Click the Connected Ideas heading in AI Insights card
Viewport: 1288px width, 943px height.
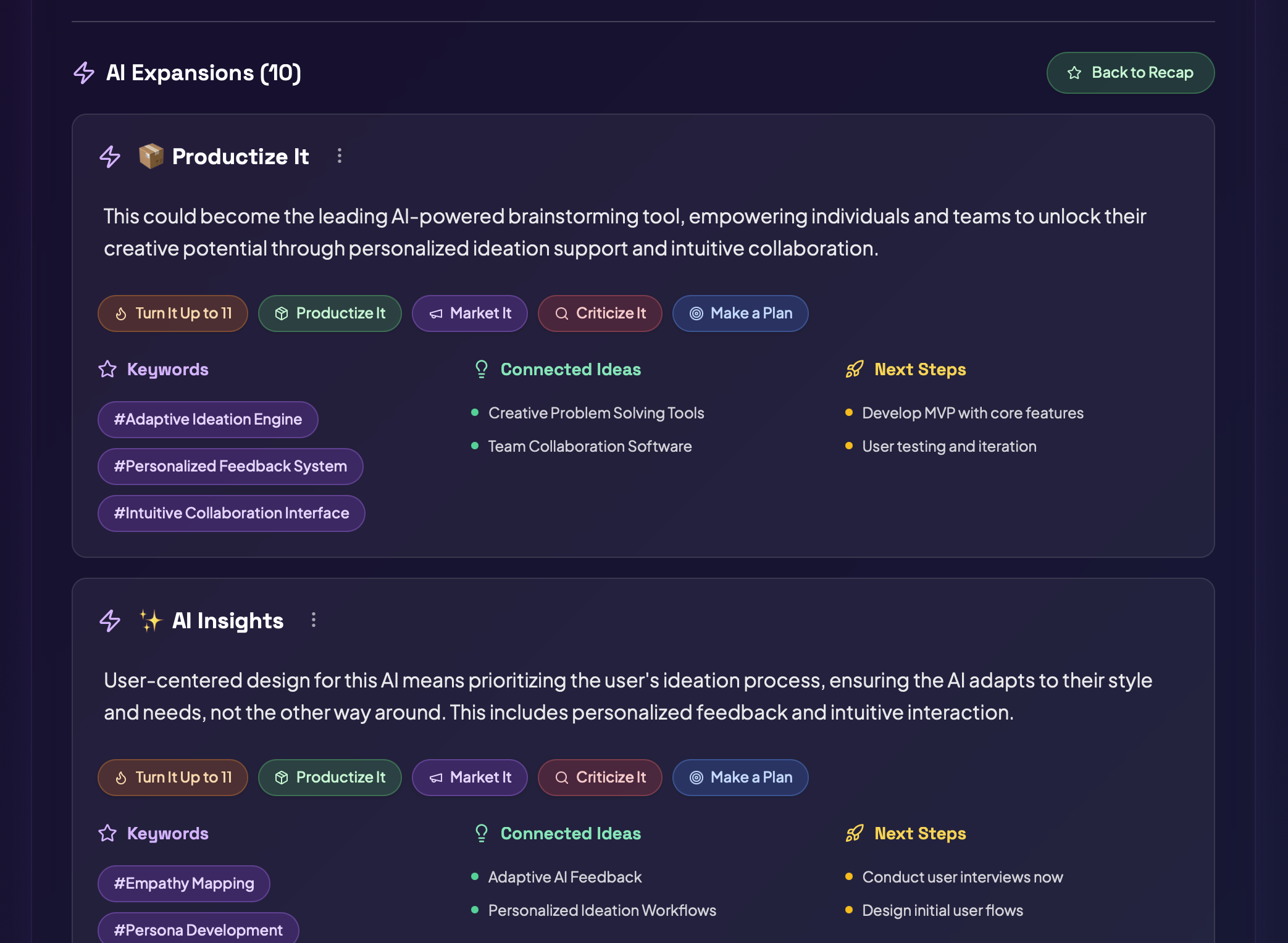[x=571, y=833]
